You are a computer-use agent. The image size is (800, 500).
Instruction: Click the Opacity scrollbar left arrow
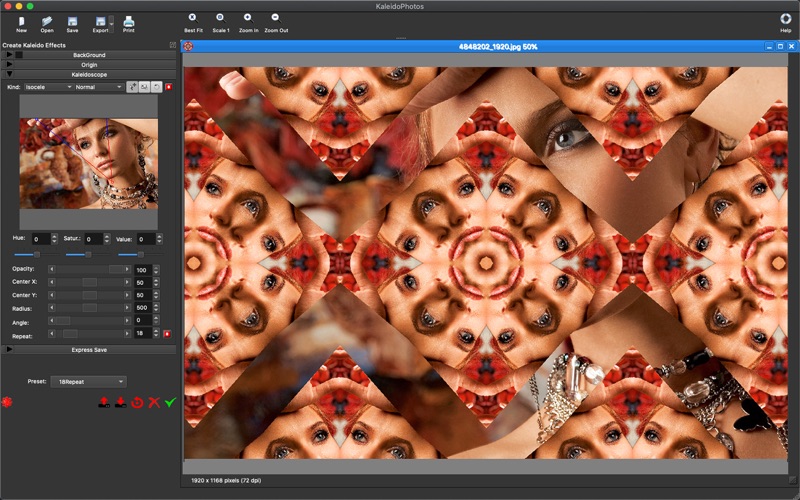click(x=52, y=269)
